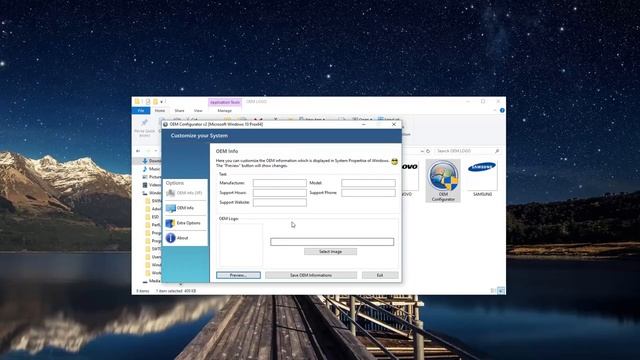Click the Select Image button
This screenshot has height=360, width=640.
(x=330, y=252)
